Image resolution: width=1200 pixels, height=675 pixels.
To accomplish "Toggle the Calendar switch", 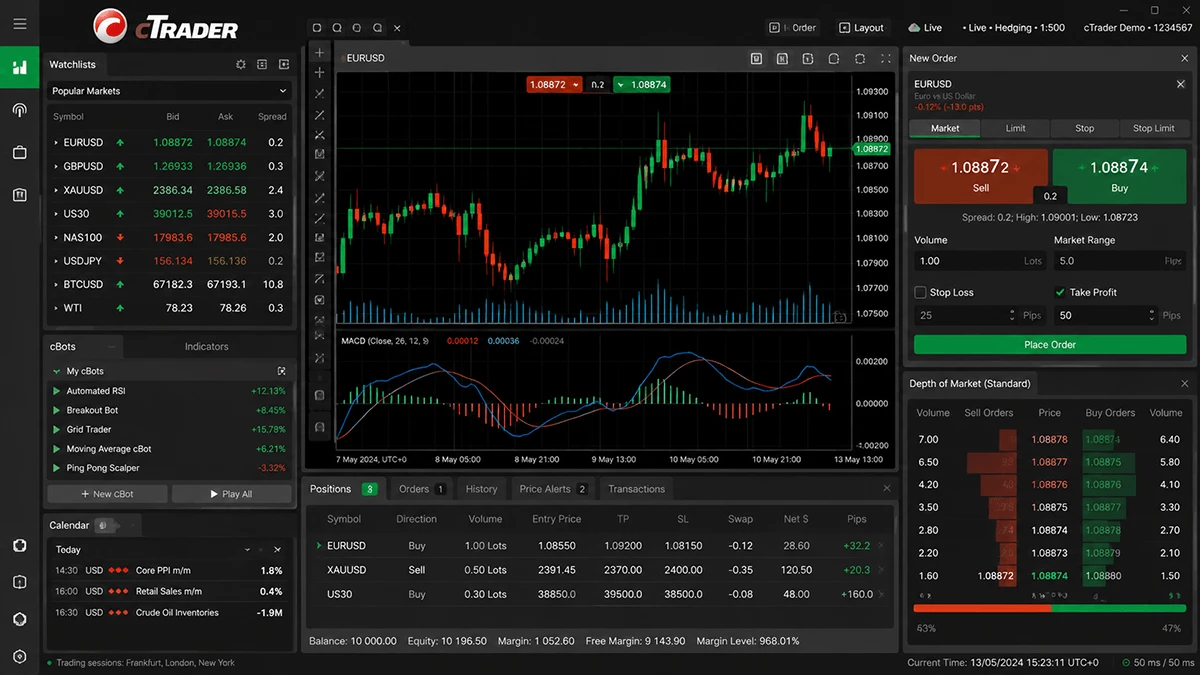I will point(105,525).
